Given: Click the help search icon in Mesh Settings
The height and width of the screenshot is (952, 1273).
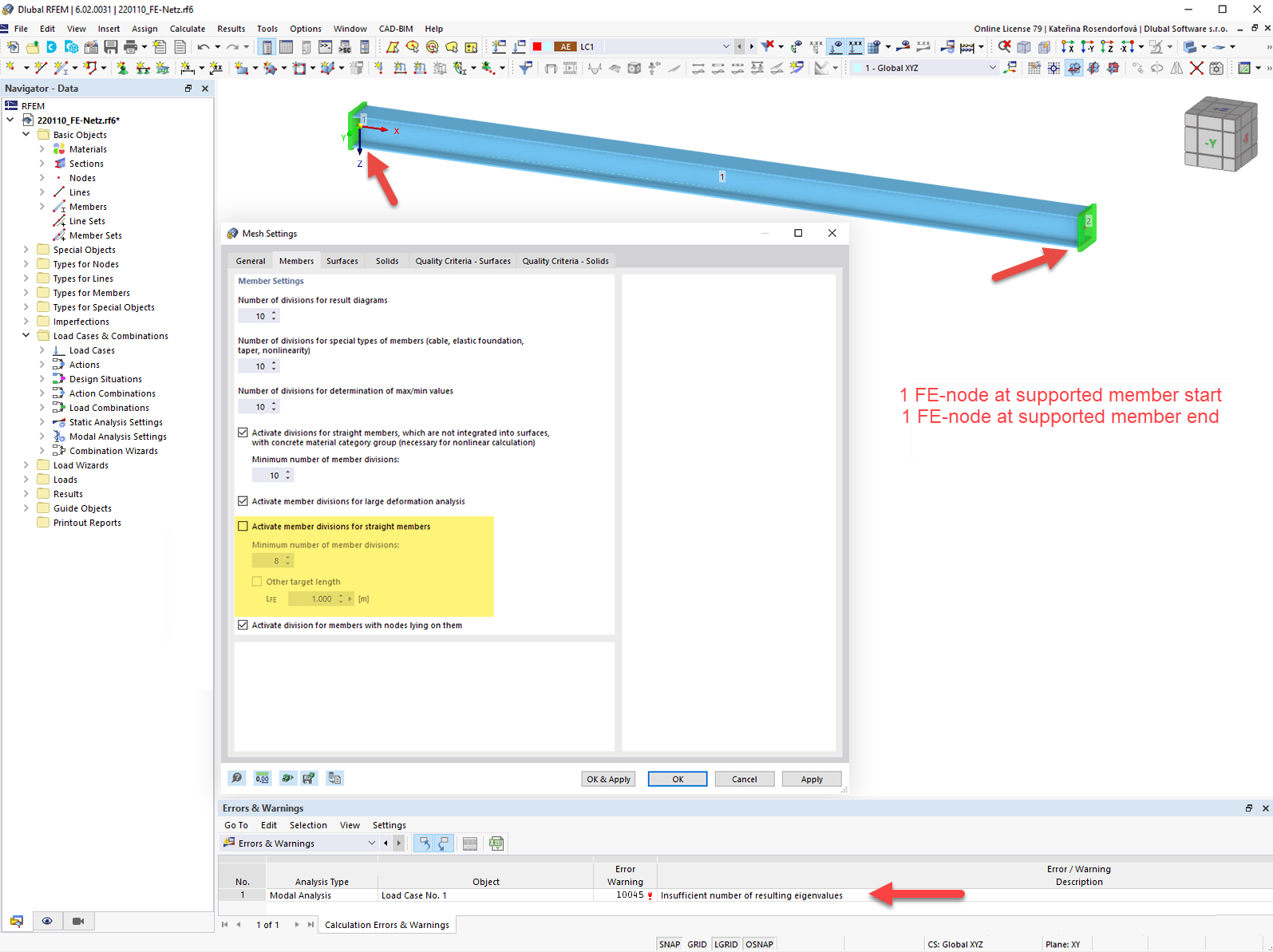Looking at the screenshot, I should (237, 778).
